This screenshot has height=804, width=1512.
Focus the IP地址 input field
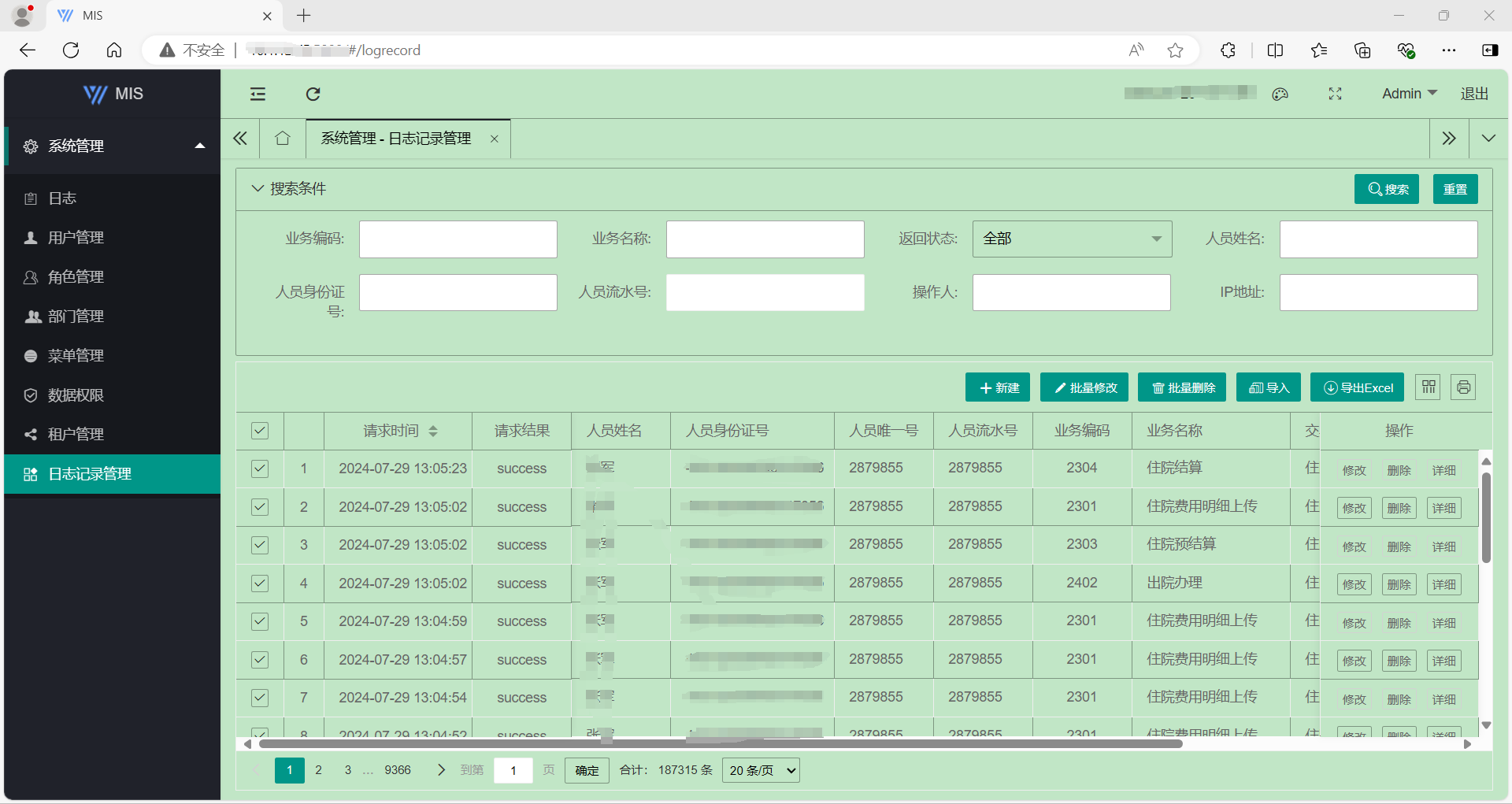pyautogui.click(x=1379, y=292)
